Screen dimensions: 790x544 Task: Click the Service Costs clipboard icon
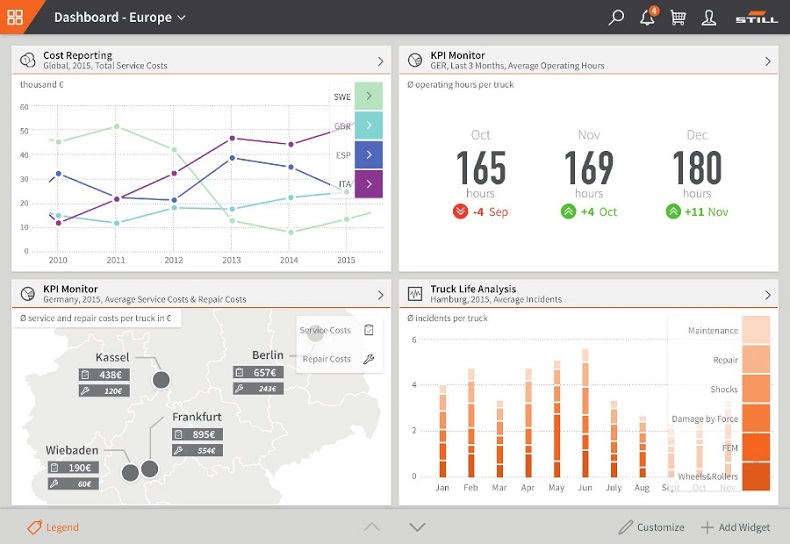tap(368, 330)
